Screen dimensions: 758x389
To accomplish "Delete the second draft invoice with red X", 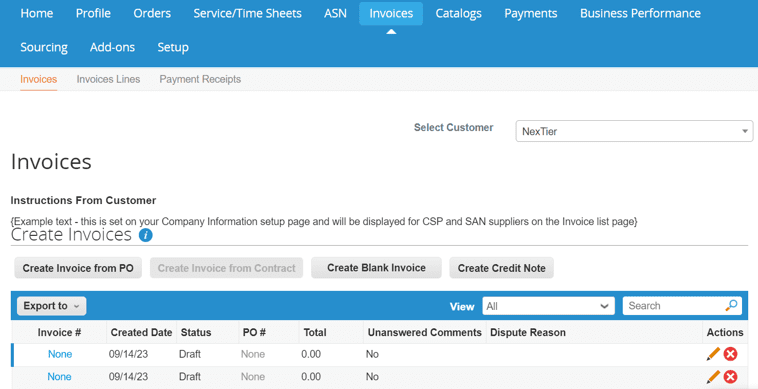I will [x=730, y=377].
